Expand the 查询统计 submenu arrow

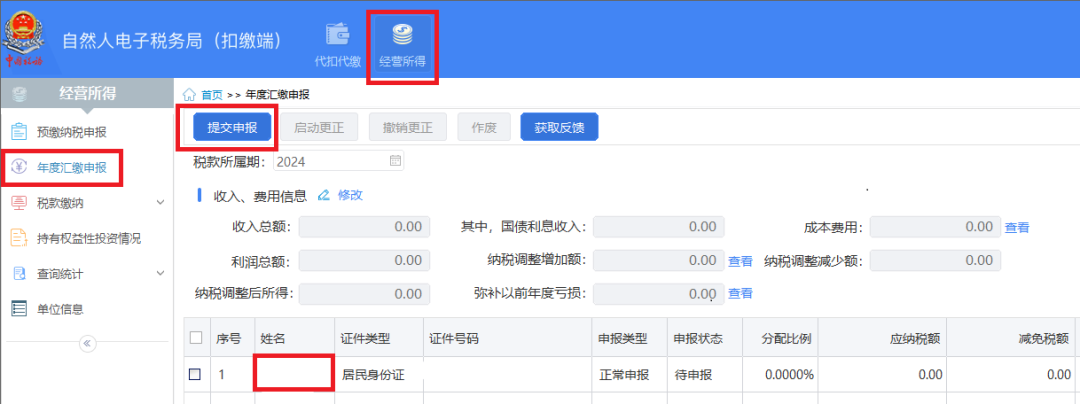tap(160, 274)
